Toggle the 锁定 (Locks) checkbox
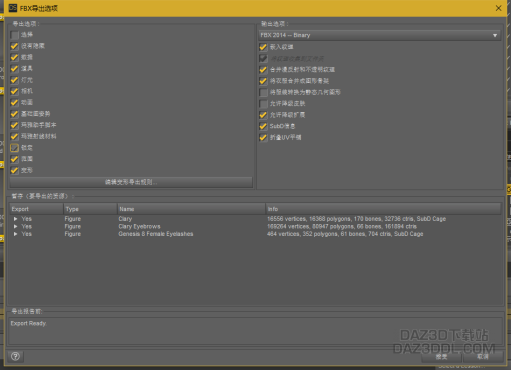 click(x=14, y=148)
